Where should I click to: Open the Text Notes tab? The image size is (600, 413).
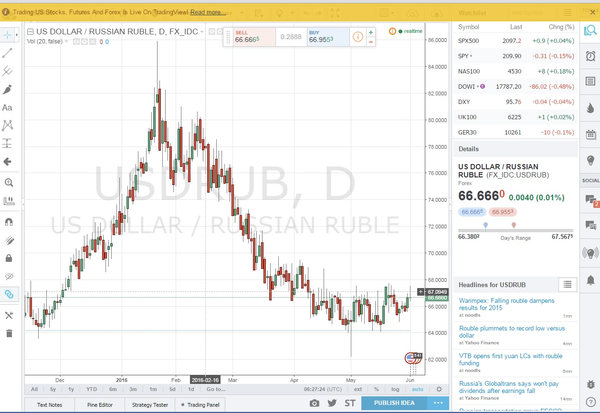50,405
